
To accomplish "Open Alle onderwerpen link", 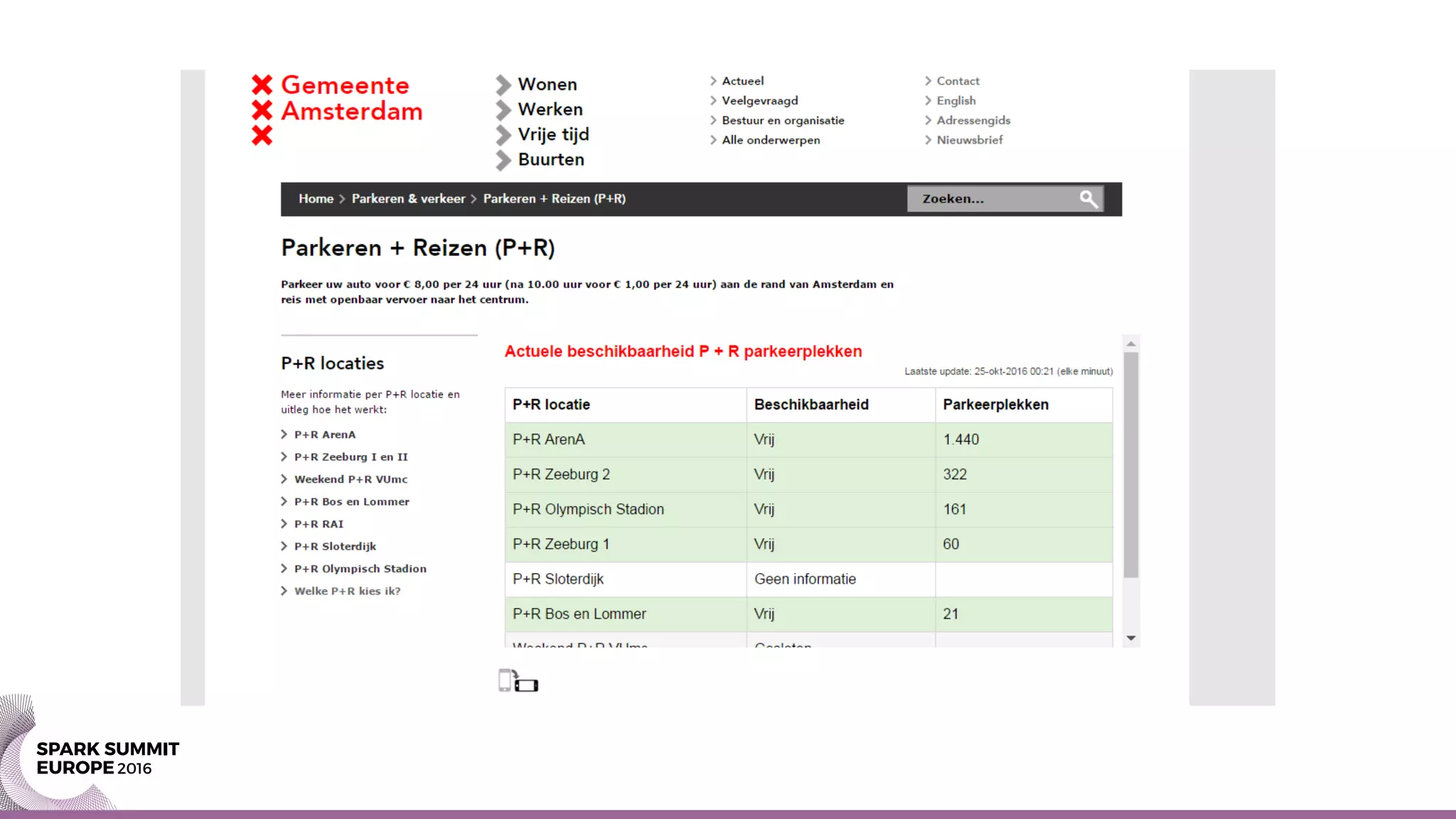I will pyautogui.click(x=771, y=140).
